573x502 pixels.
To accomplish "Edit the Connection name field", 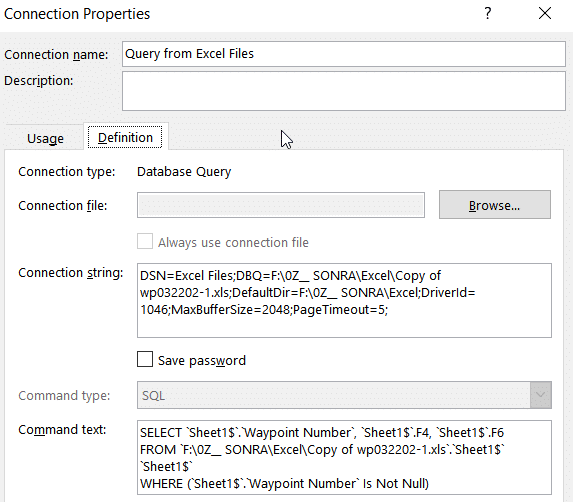I will [344, 54].
